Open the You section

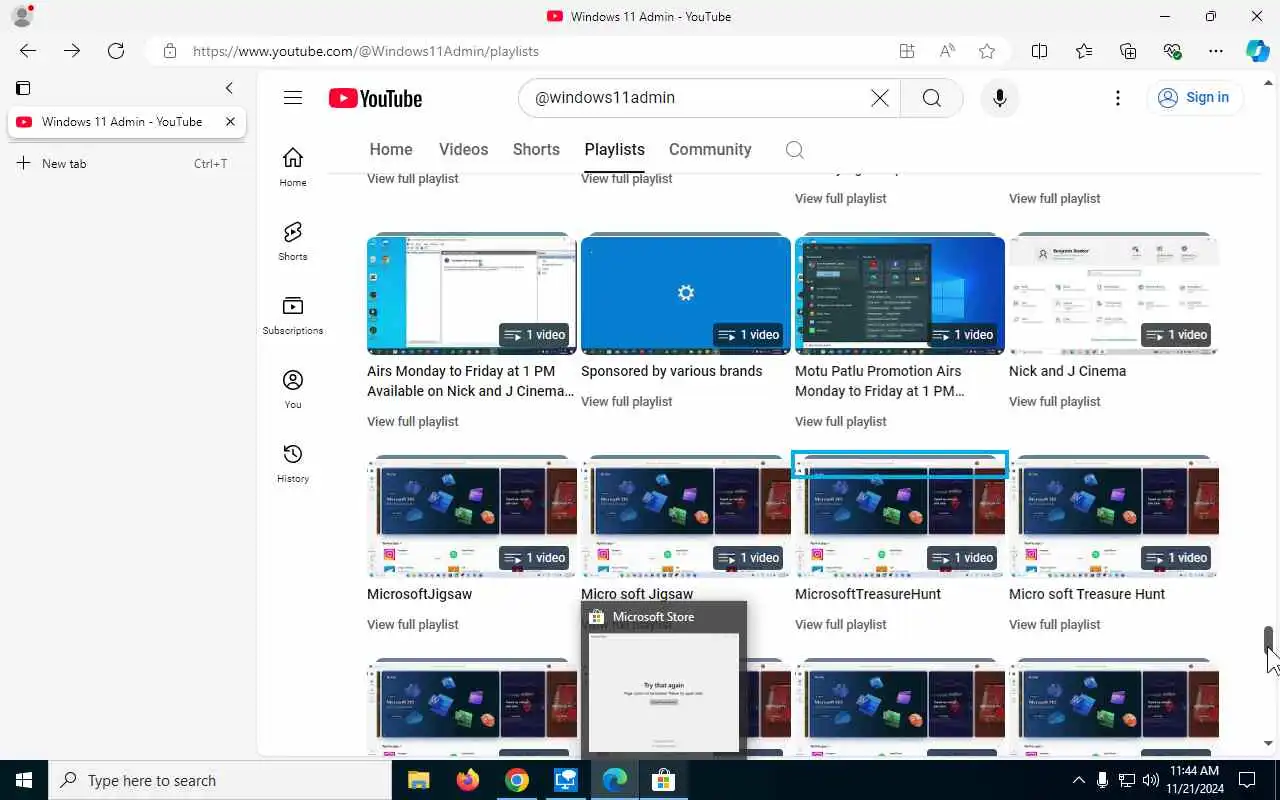click(x=293, y=389)
